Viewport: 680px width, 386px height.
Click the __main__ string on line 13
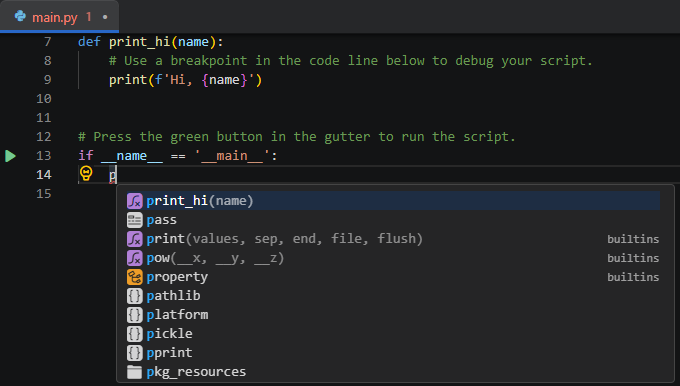point(232,156)
